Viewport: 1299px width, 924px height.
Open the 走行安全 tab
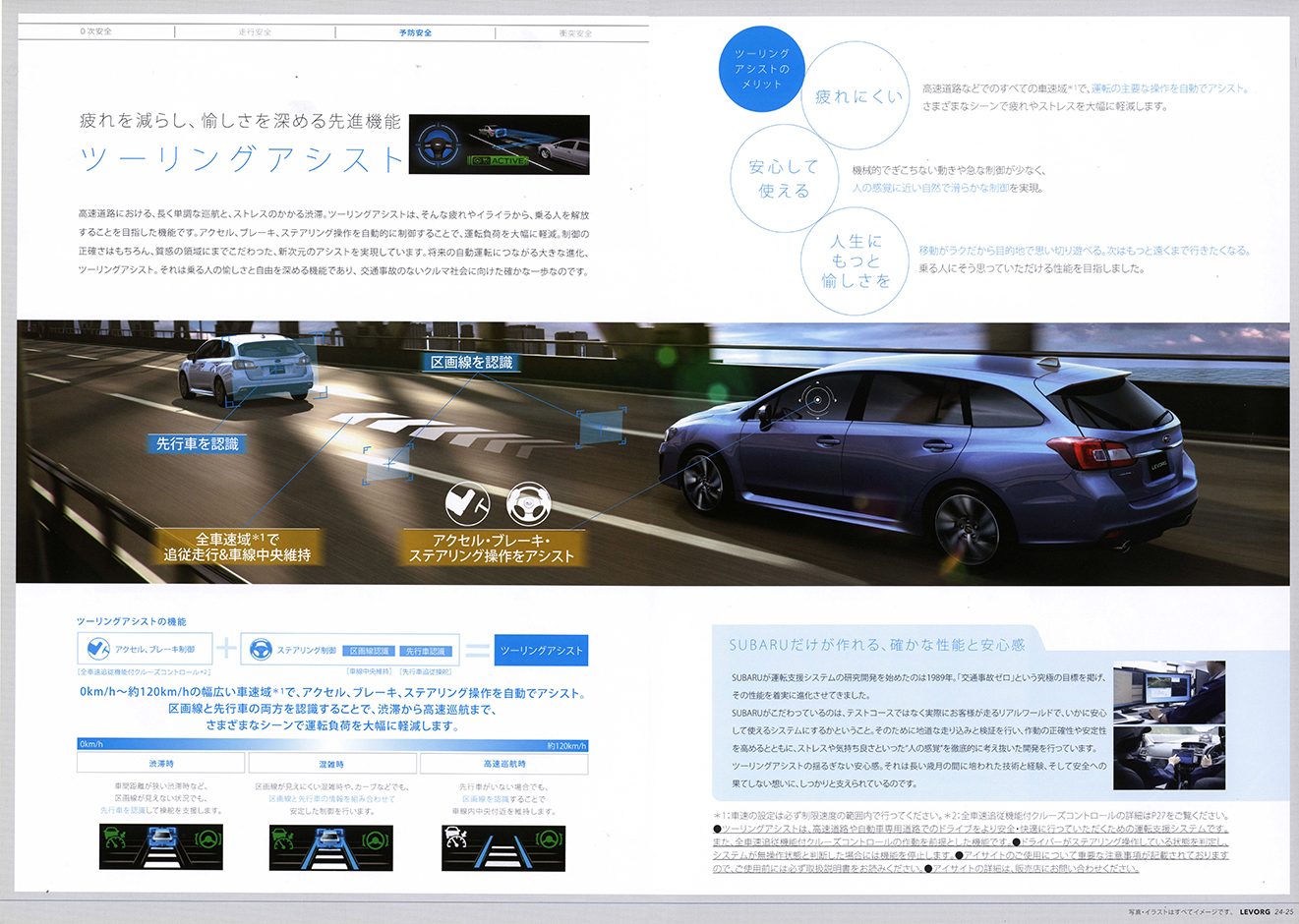(x=255, y=32)
